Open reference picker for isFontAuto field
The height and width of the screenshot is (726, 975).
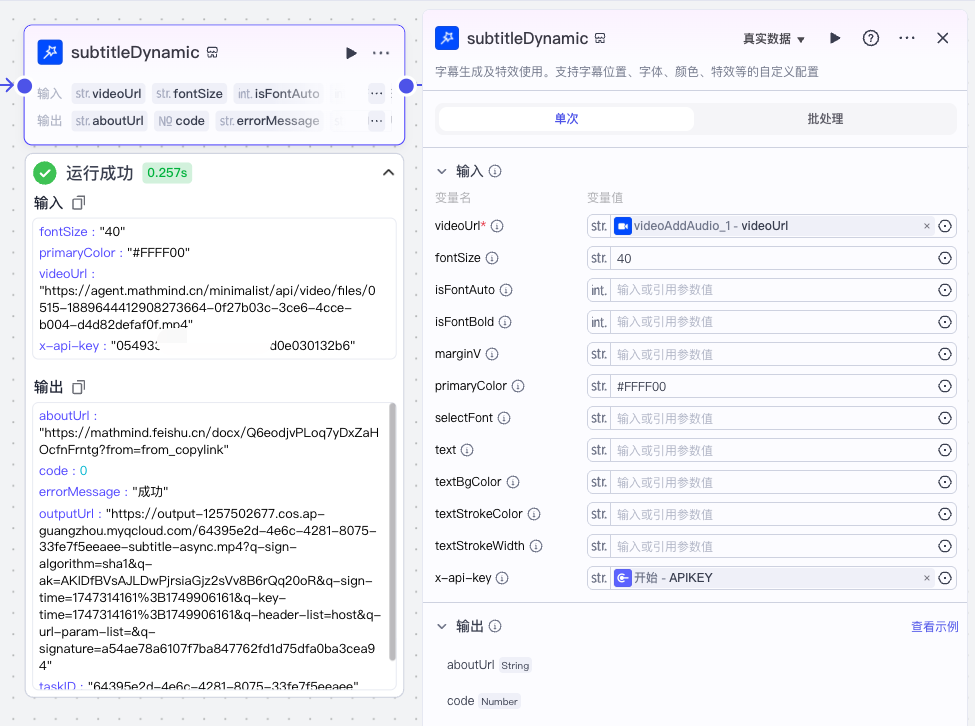945,290
